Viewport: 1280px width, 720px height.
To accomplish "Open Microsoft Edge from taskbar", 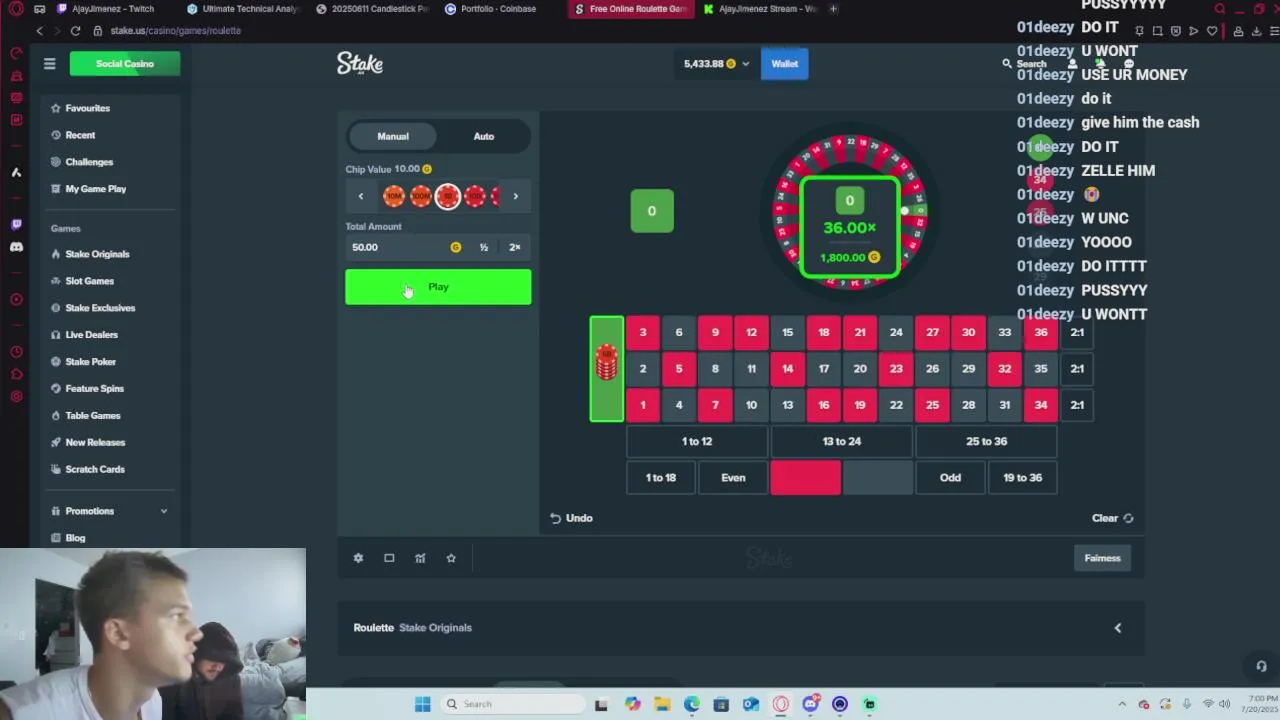I will tap(692, 704).
